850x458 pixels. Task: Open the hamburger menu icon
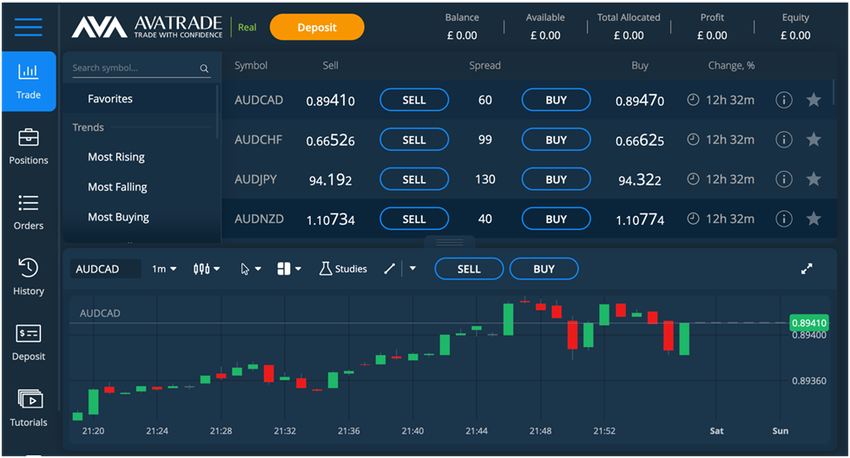pyautogui.click(x=28, y=27)
